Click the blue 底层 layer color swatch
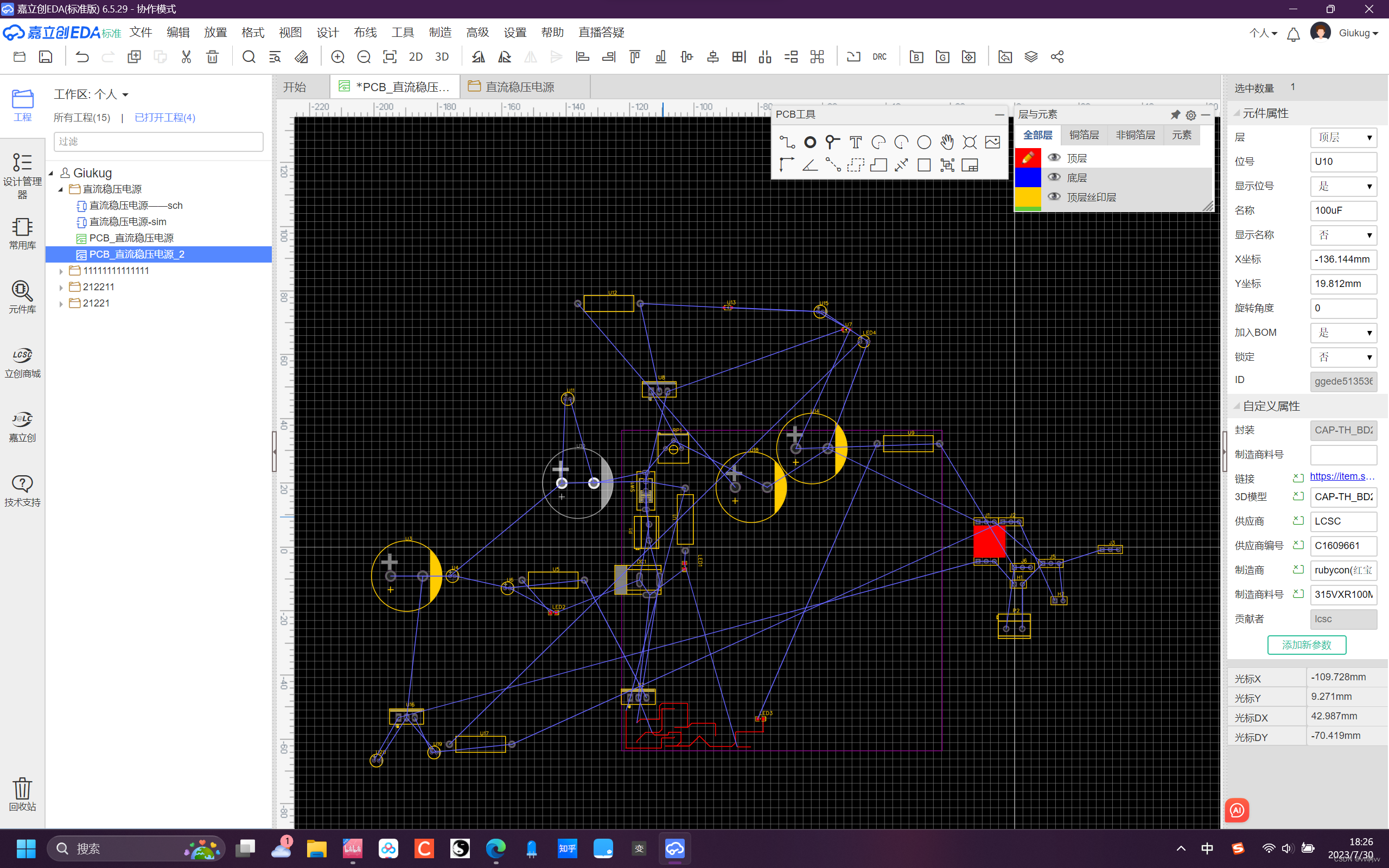 click(x=1028, y=177)
